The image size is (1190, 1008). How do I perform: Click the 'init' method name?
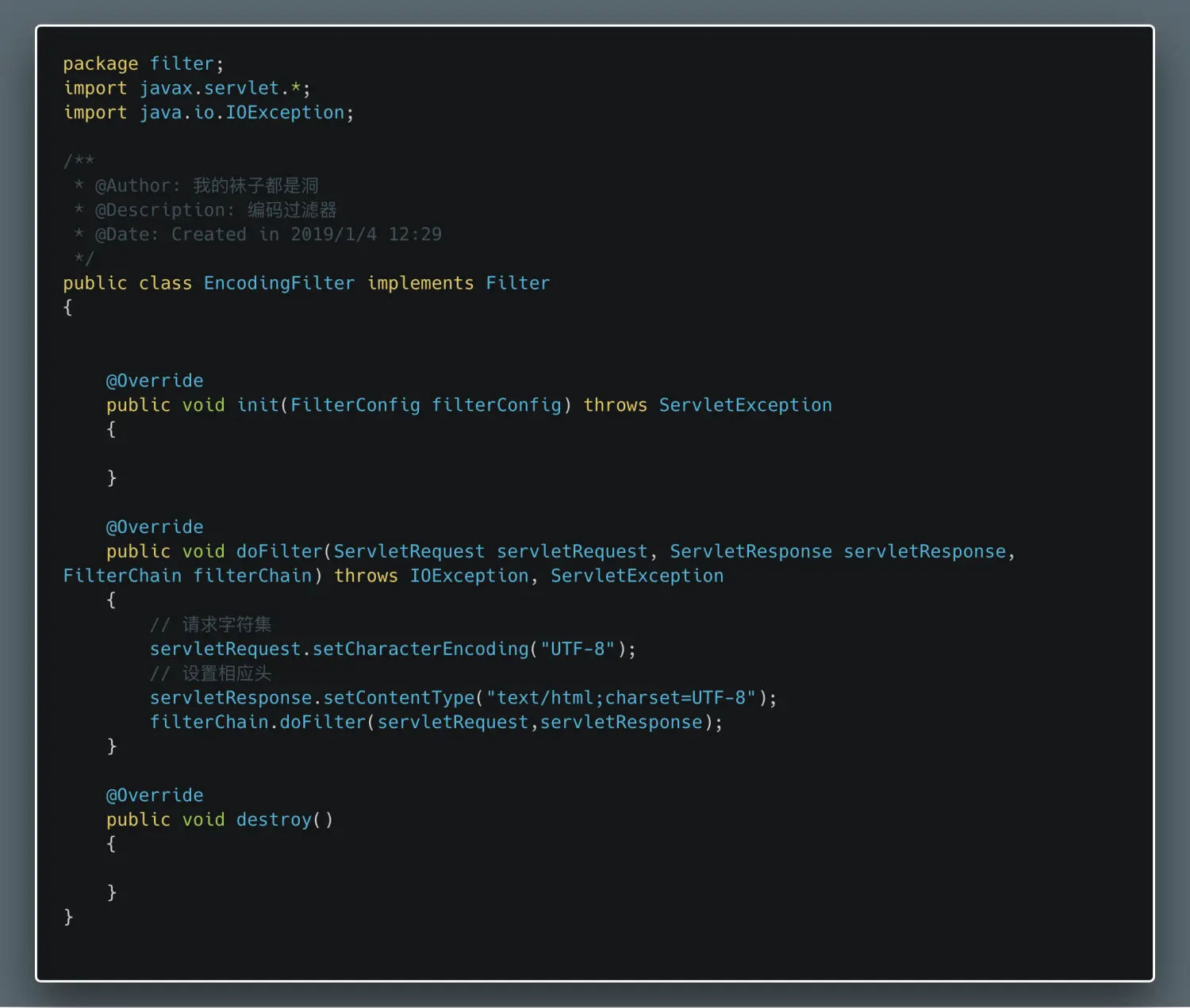click(258, 405)
